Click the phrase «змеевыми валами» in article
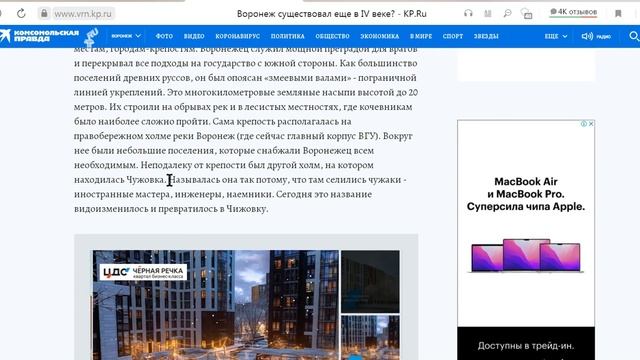 point(309,78)
